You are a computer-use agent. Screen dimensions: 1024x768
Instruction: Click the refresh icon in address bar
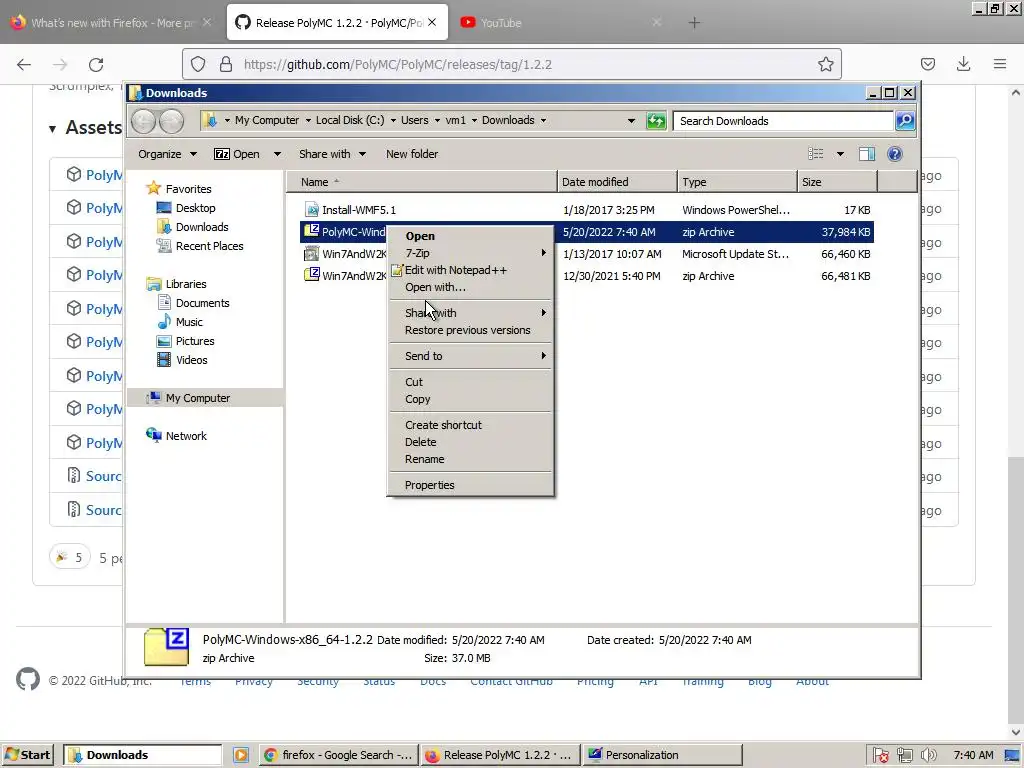(x=656, y=121)
